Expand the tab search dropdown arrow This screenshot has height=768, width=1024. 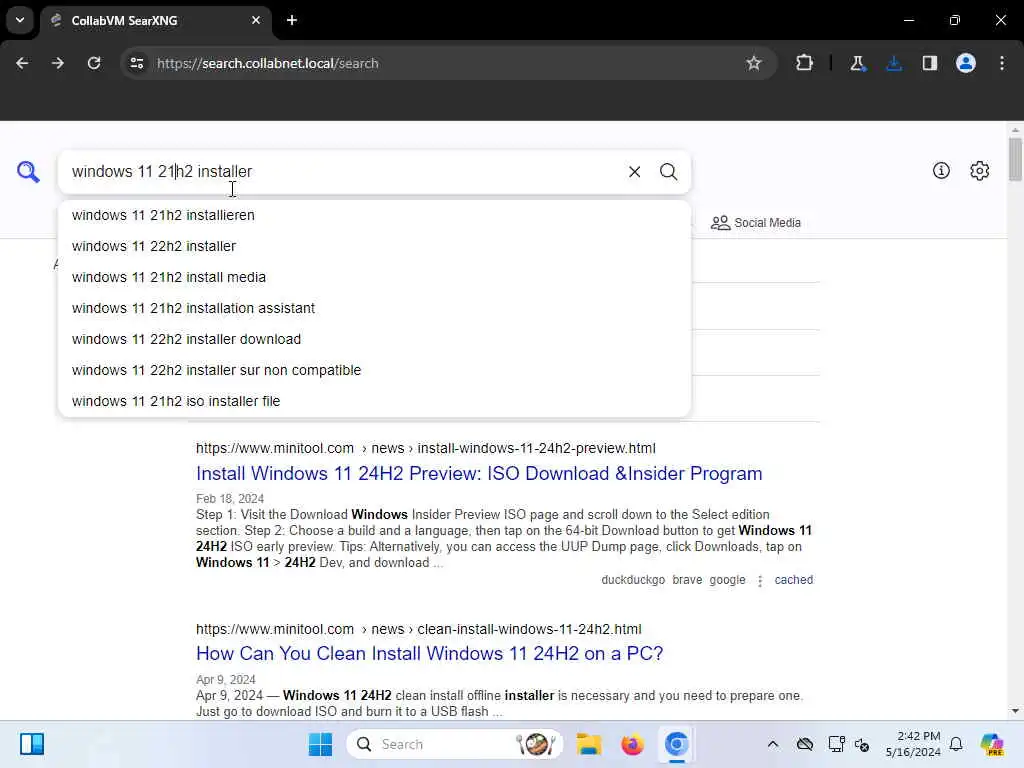20,20
